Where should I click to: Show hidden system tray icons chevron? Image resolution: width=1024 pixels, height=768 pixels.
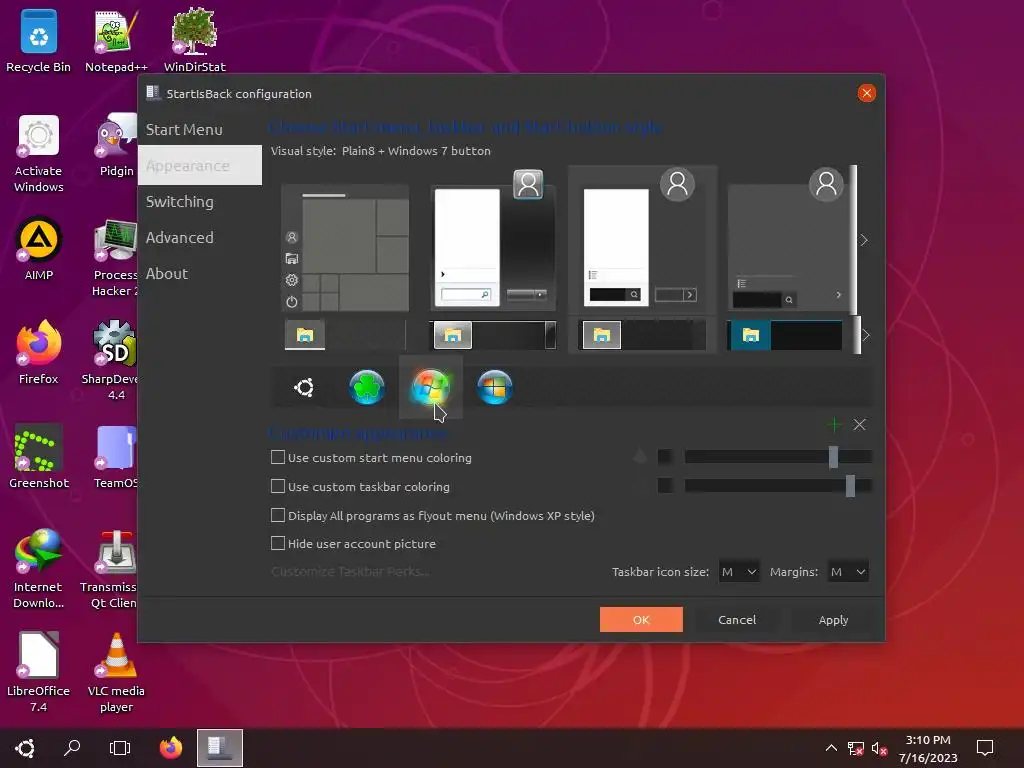point(831,748)
